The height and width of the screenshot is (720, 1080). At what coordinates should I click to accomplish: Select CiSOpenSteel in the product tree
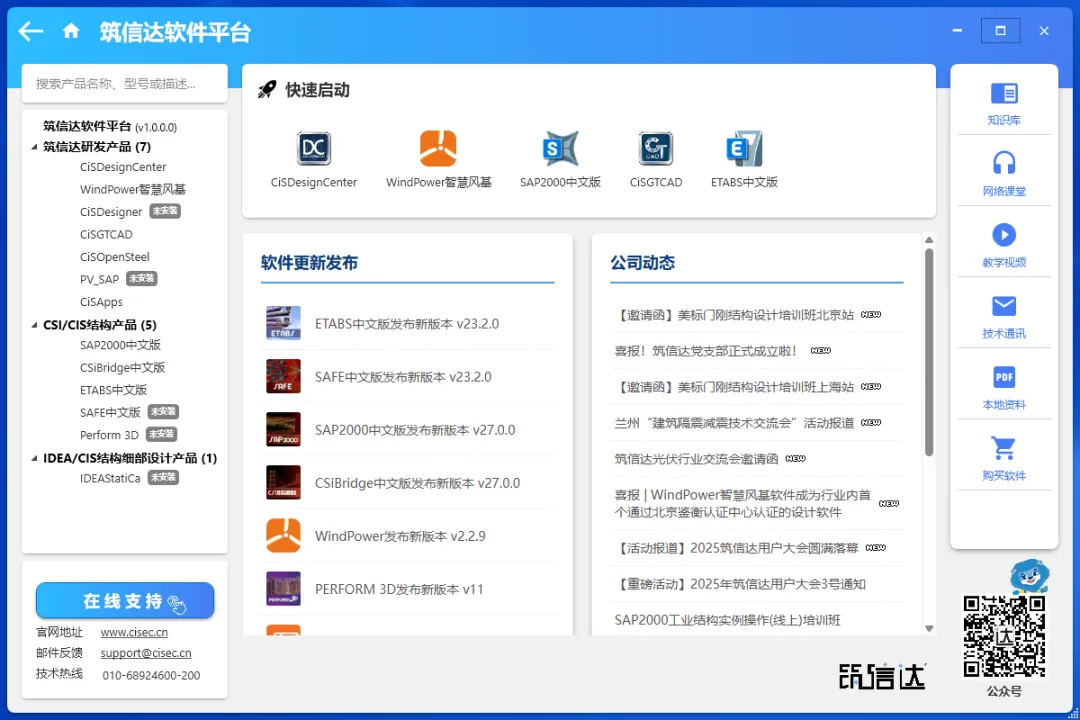coord(115,257)
